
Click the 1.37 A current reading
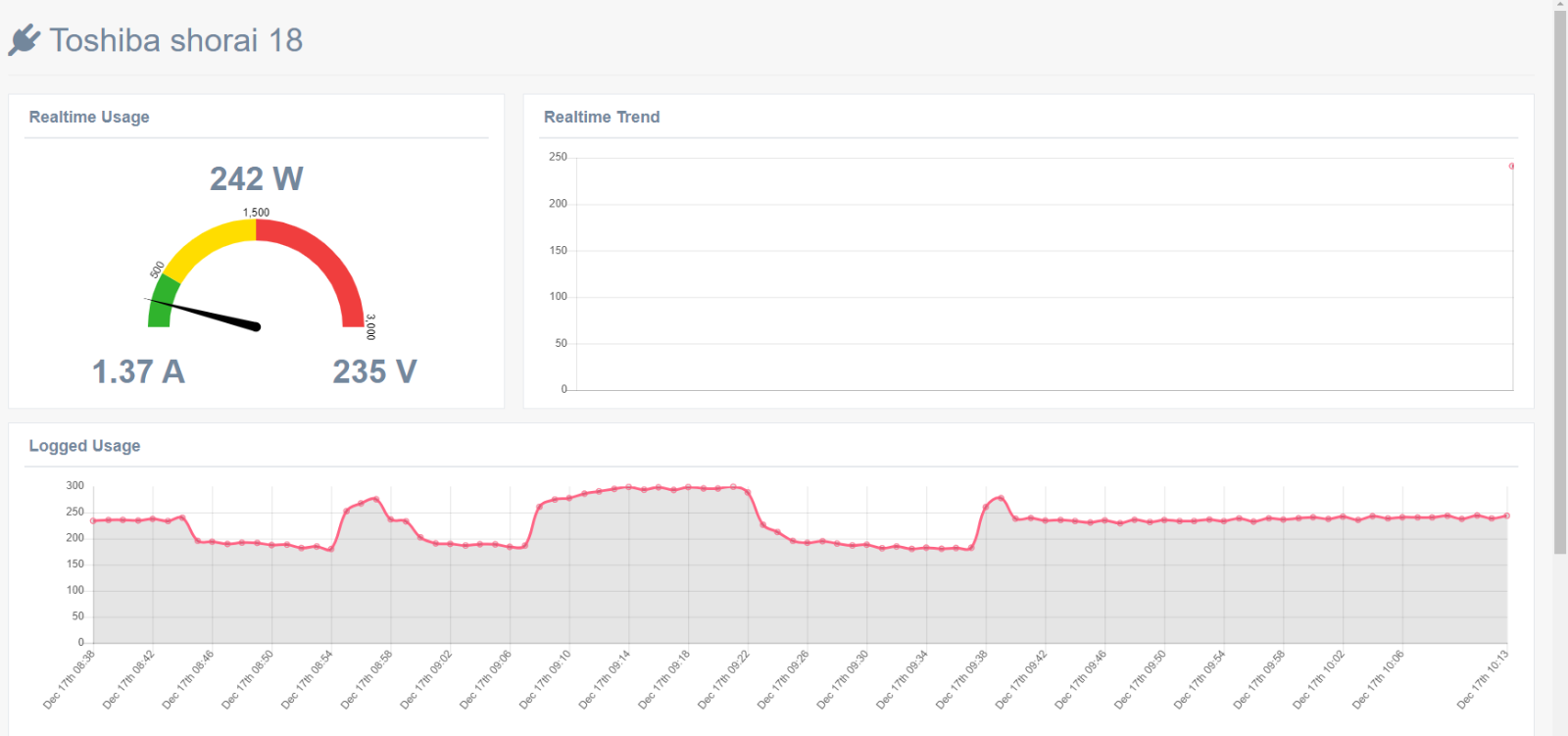coord(138,371)
